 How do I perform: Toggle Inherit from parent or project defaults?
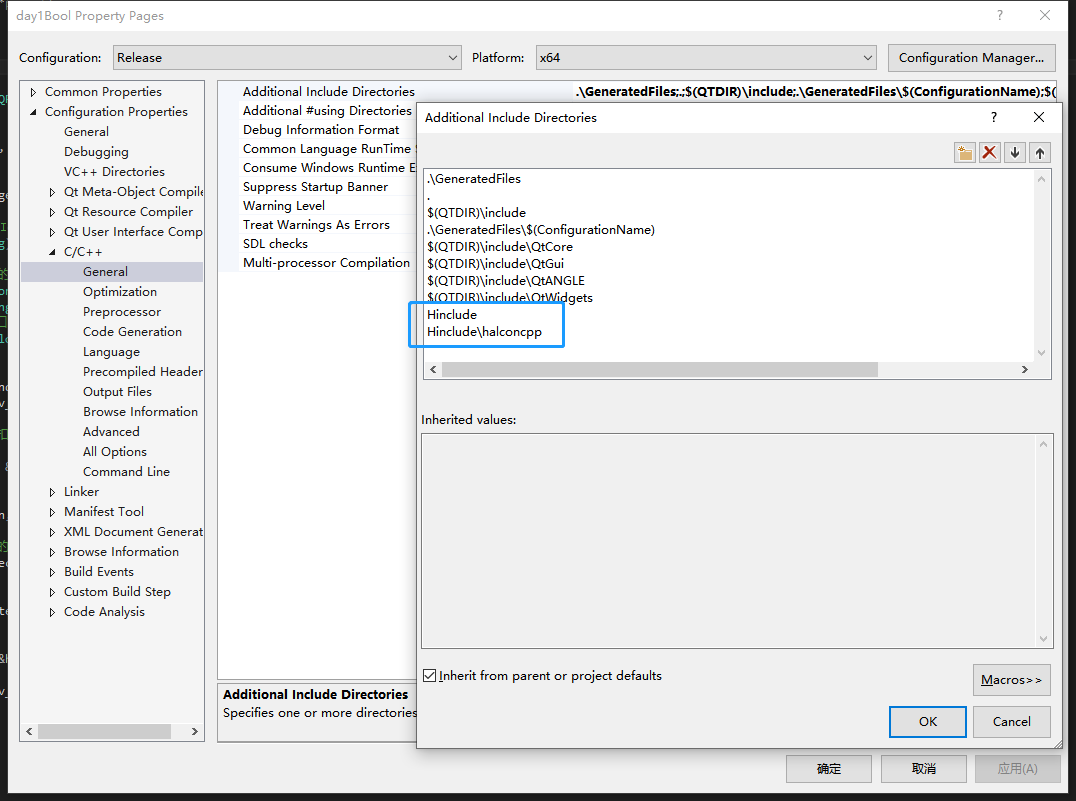[x=430, y=675]
